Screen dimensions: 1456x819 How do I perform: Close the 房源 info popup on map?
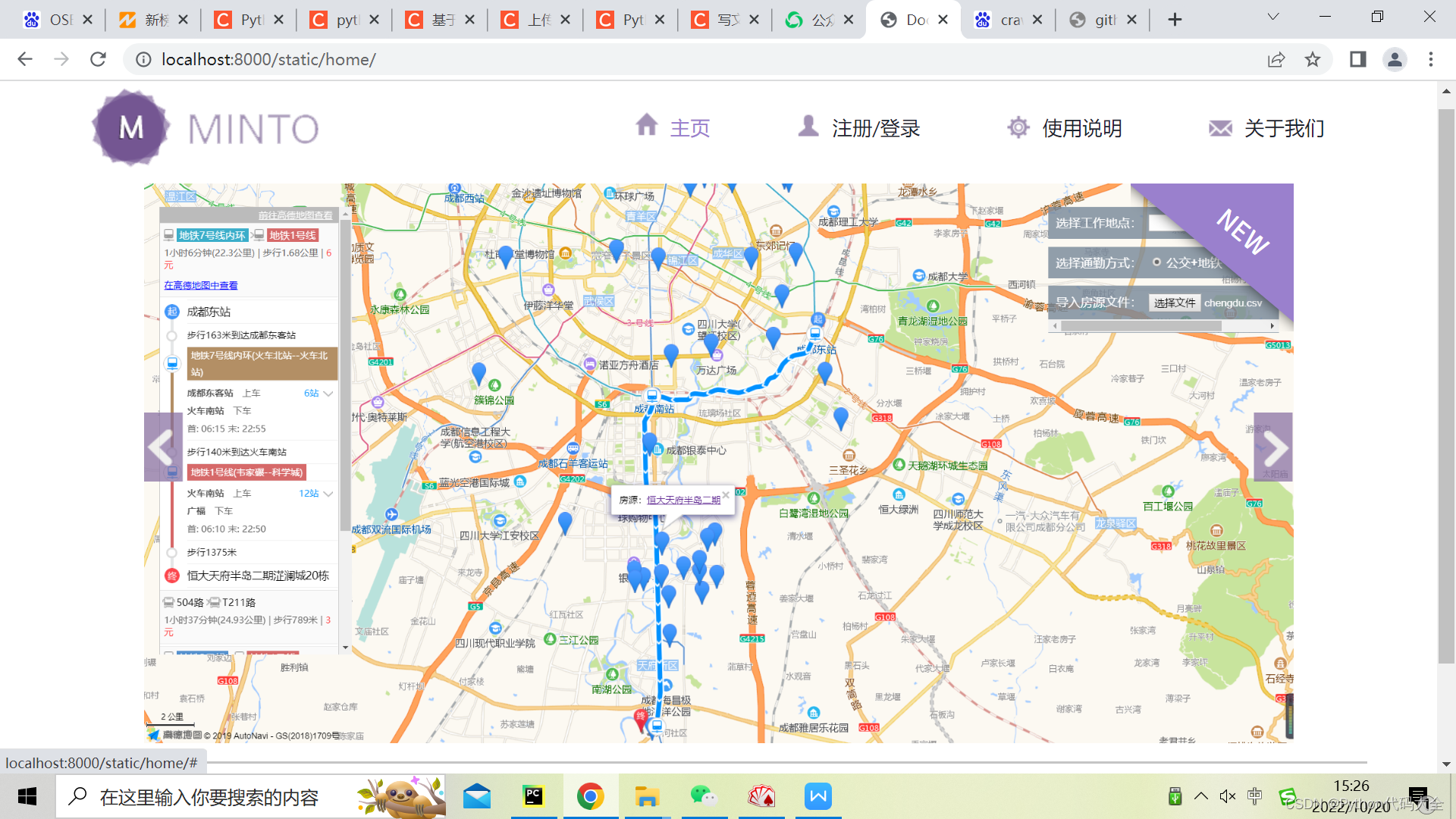[x=726, y=494]
